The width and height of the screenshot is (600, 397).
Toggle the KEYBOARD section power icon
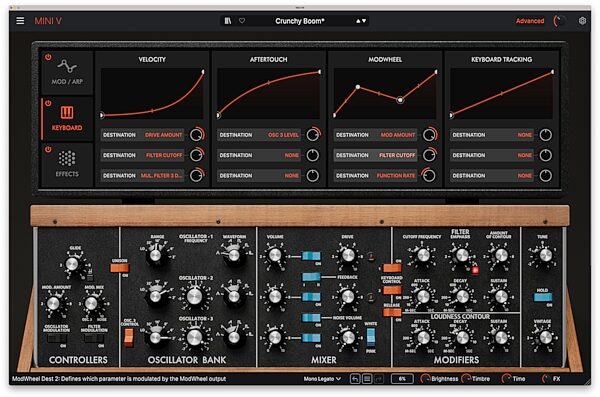[x=48, y=103]
